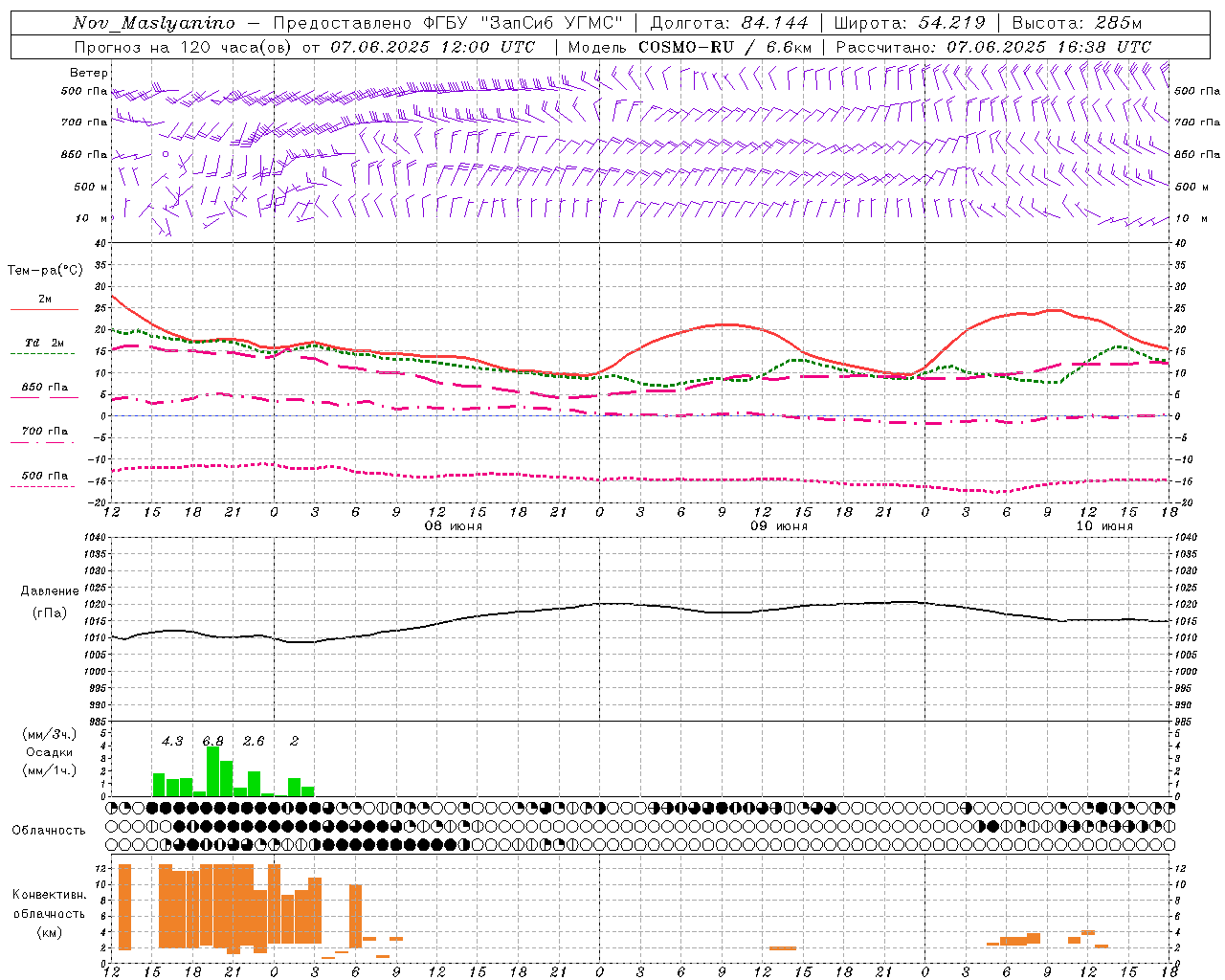Click the Ветер wind panel label
The height and width of the screenshot is (980, 1225).
pyautogui.click(x=89, y=73)
